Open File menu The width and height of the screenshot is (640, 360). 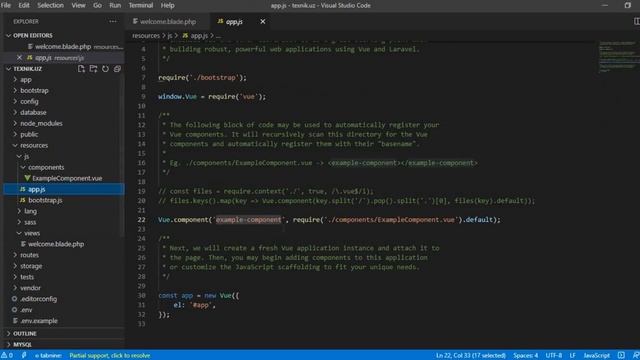6,5
